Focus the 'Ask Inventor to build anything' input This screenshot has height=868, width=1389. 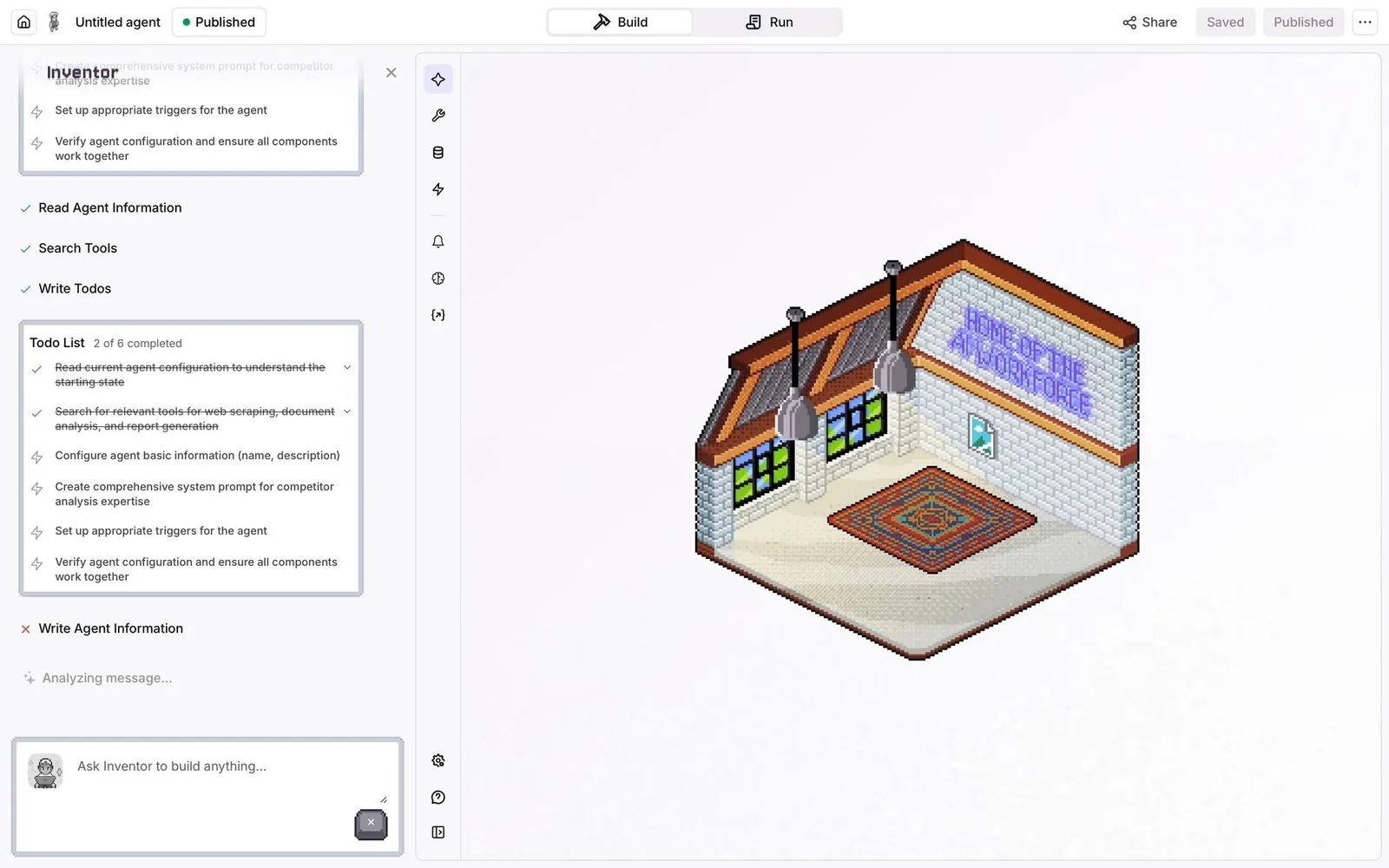tap(208, 766)
